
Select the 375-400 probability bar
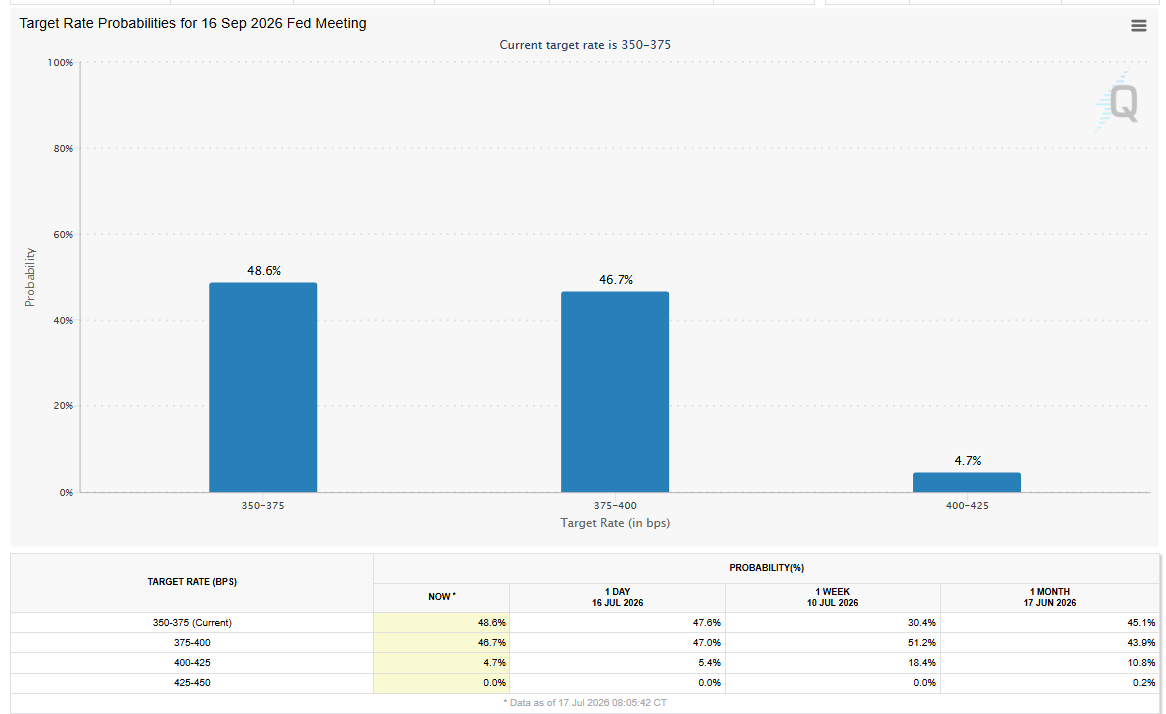click(x=615, y=392)
